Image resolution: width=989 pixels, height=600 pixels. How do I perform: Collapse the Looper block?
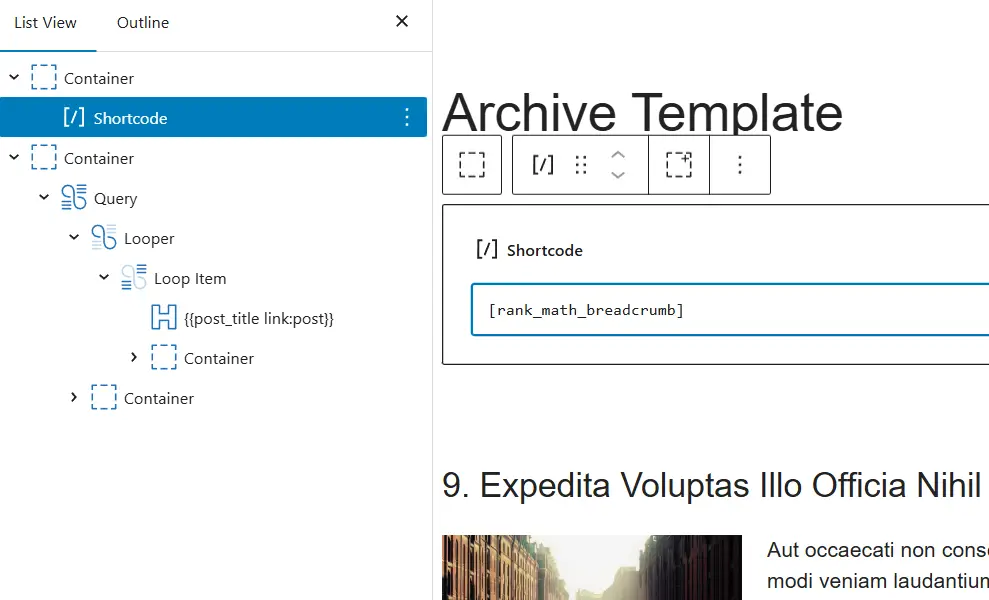[x=74, y=238]
